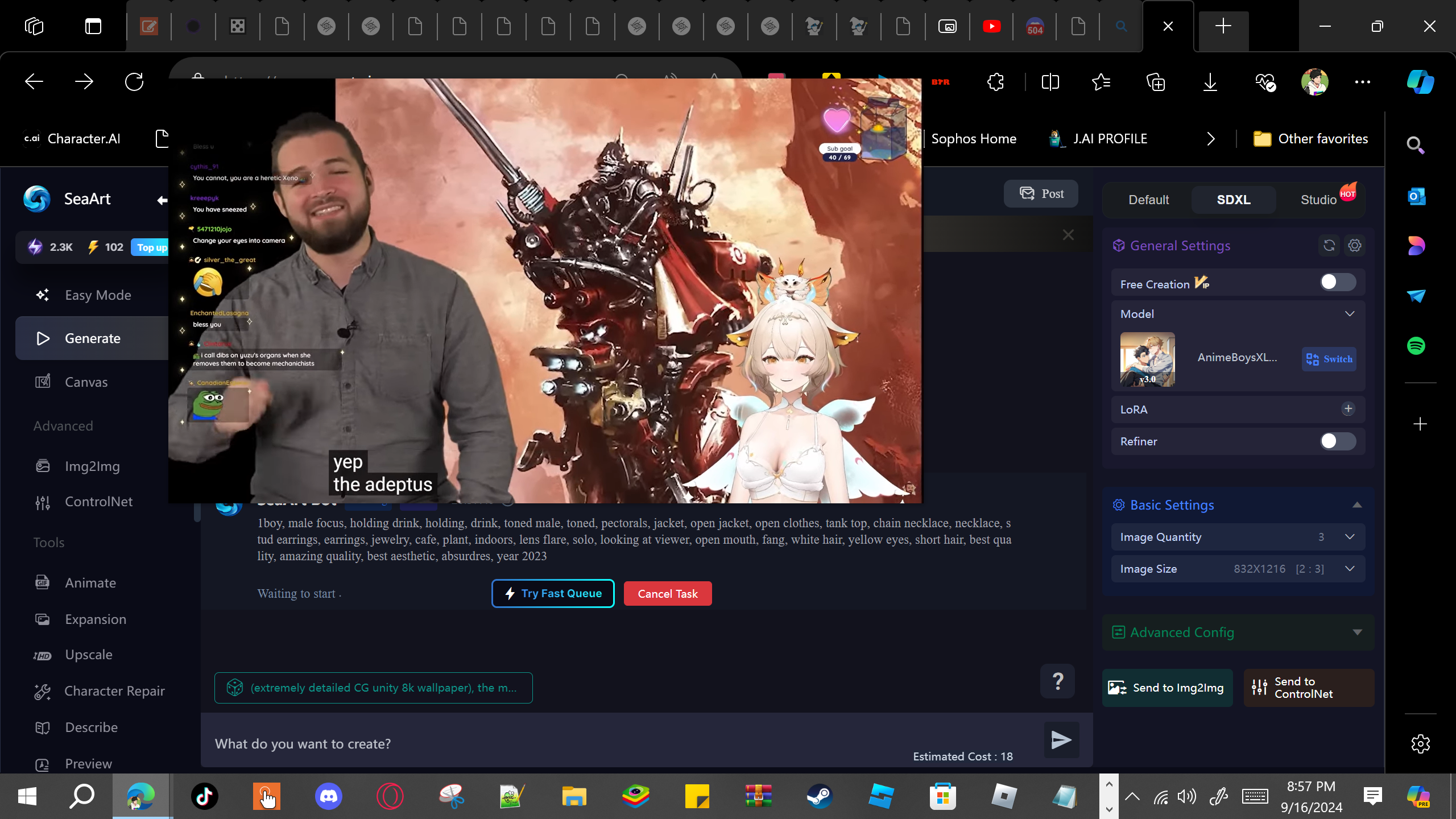Open the Canvas tool
This screenshot has width=1456, height=819.
point(86,382)
